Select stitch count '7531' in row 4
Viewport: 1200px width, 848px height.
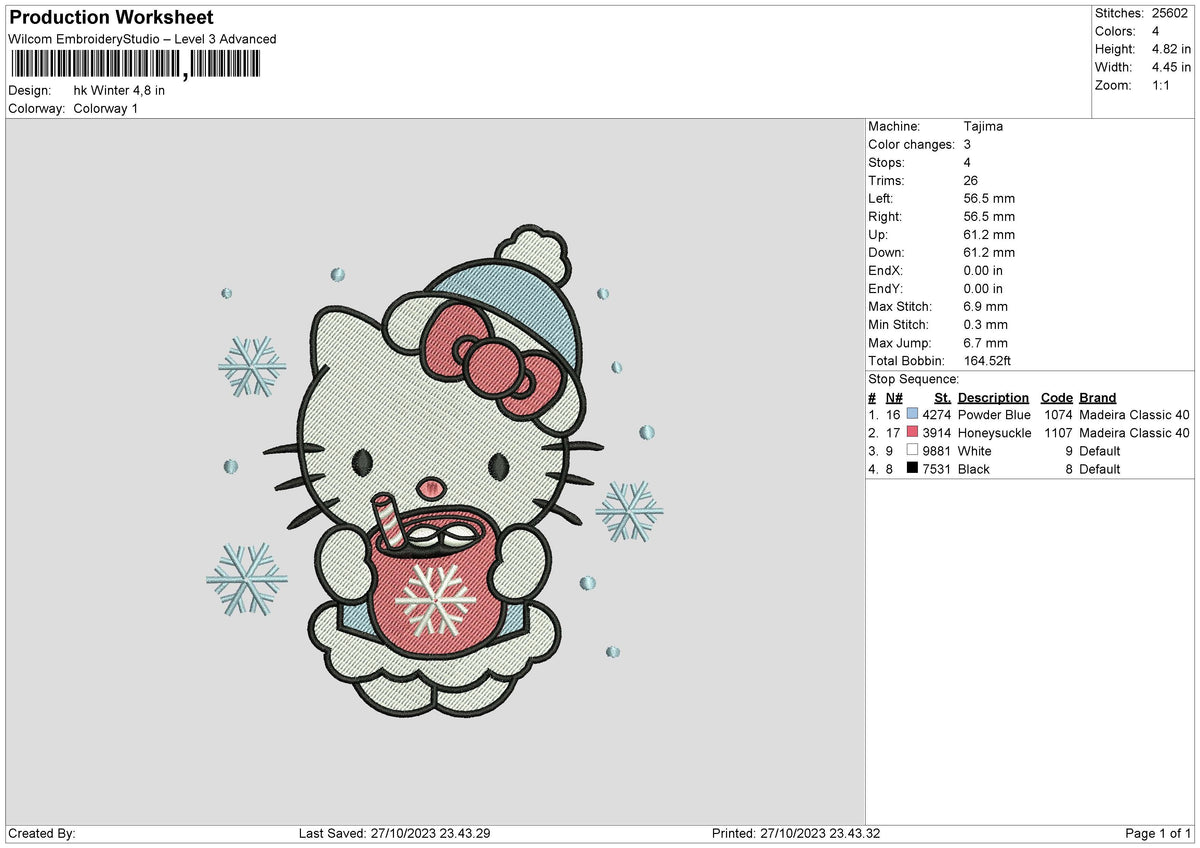pos(936,469)
